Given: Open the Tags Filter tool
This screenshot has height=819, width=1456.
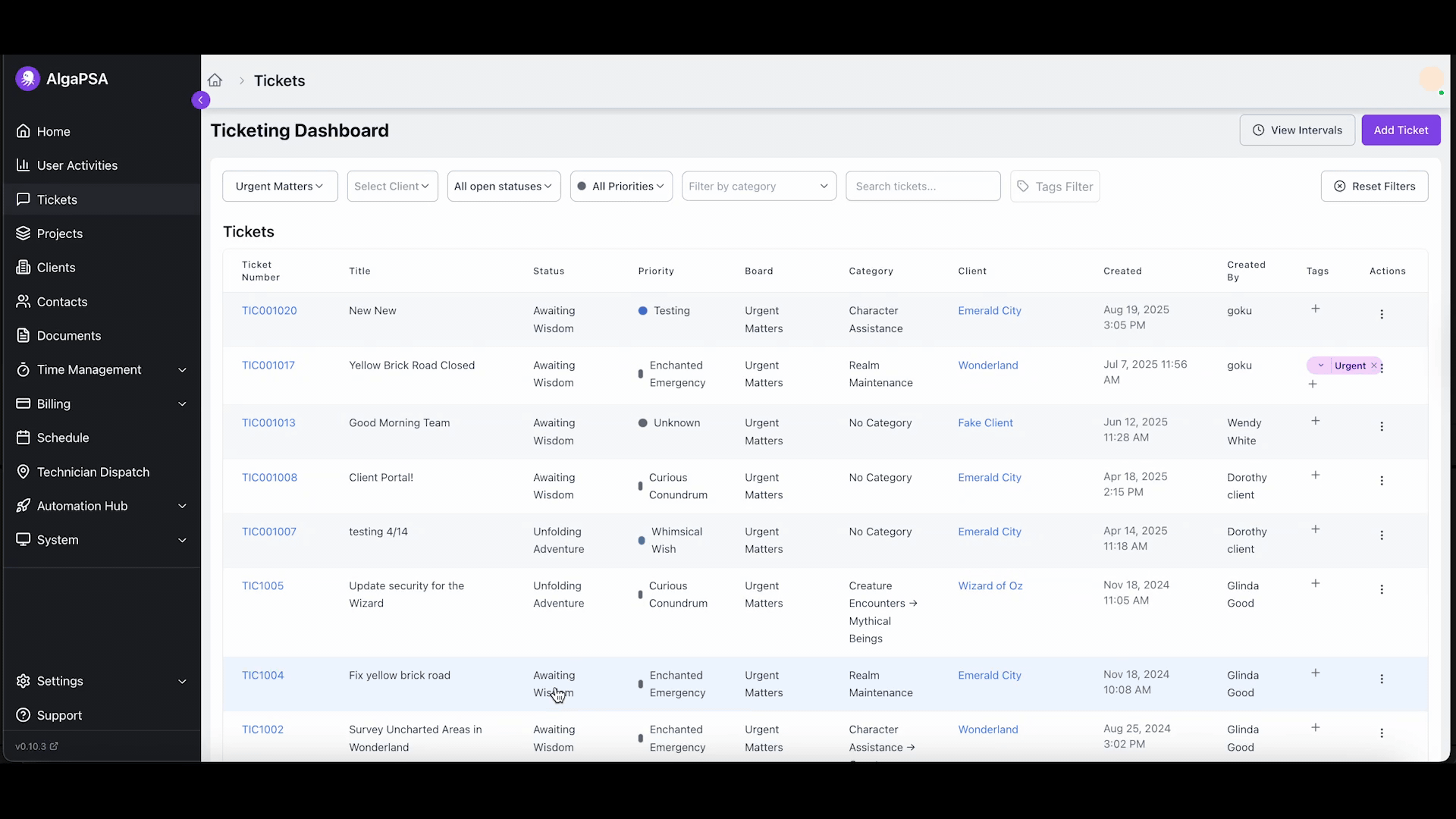Looking at the screenshot, I should 1055,186.
